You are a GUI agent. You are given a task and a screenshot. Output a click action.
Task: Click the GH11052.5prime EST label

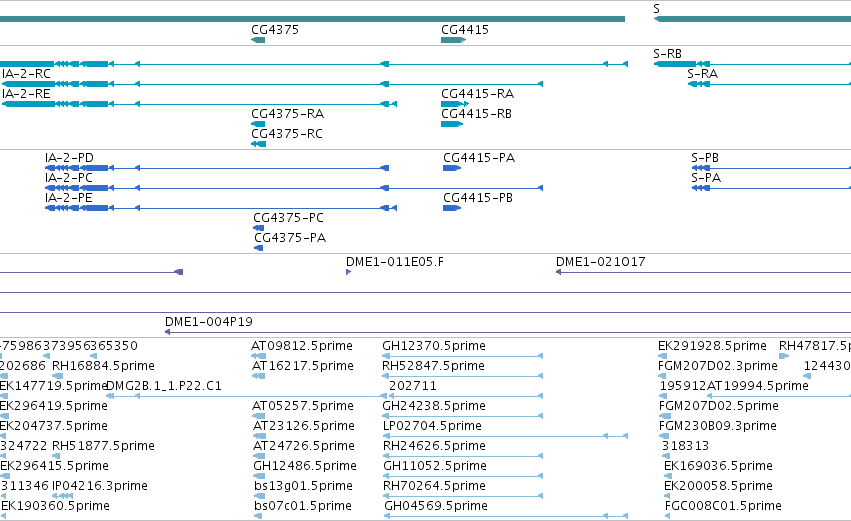(x=435, y=466)
